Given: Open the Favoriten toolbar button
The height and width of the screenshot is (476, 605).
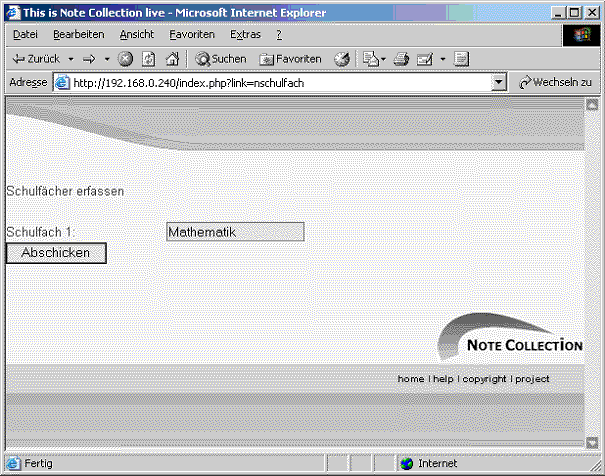Looking at the screenshot, I should coord(291,59).
